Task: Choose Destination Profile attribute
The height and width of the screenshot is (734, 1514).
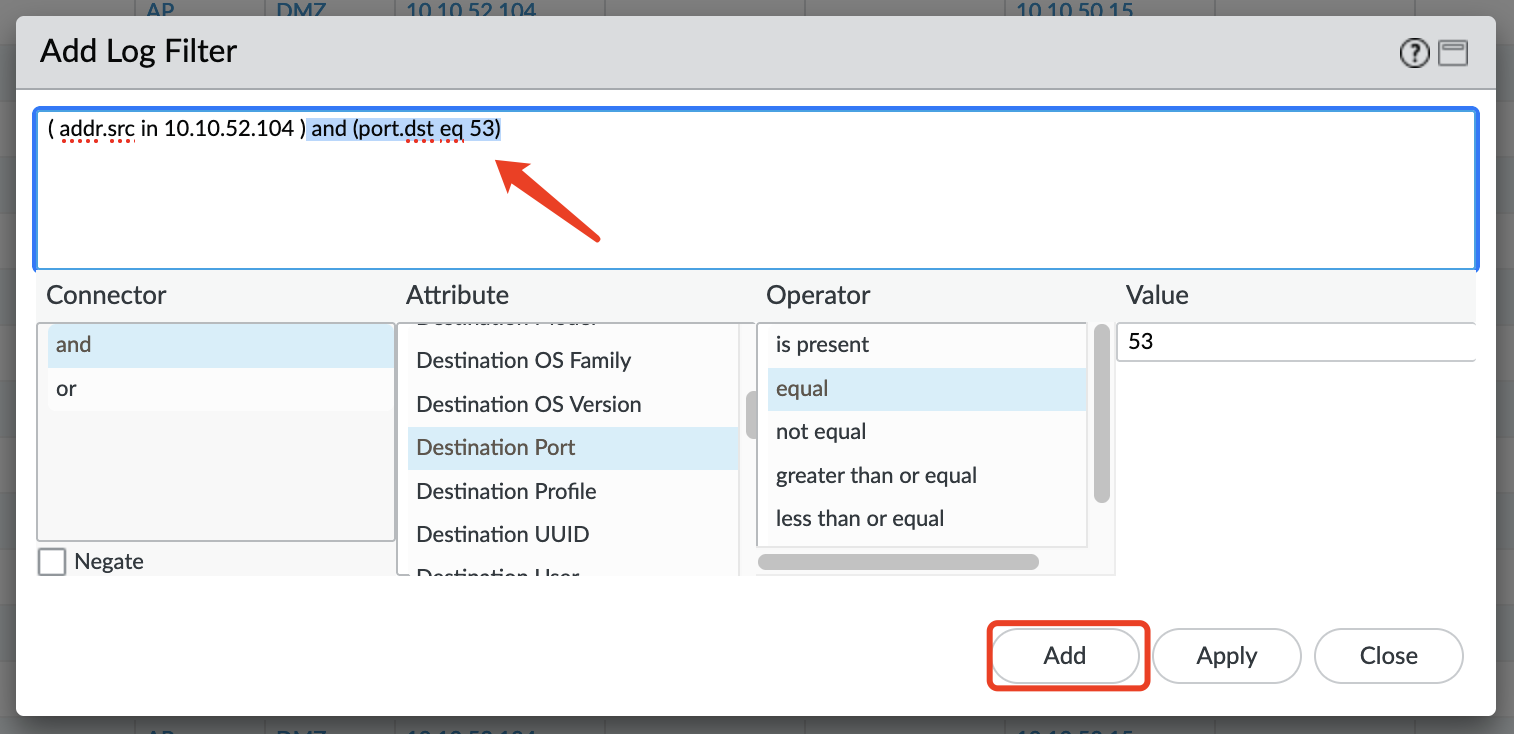Action: coord(573,492)
